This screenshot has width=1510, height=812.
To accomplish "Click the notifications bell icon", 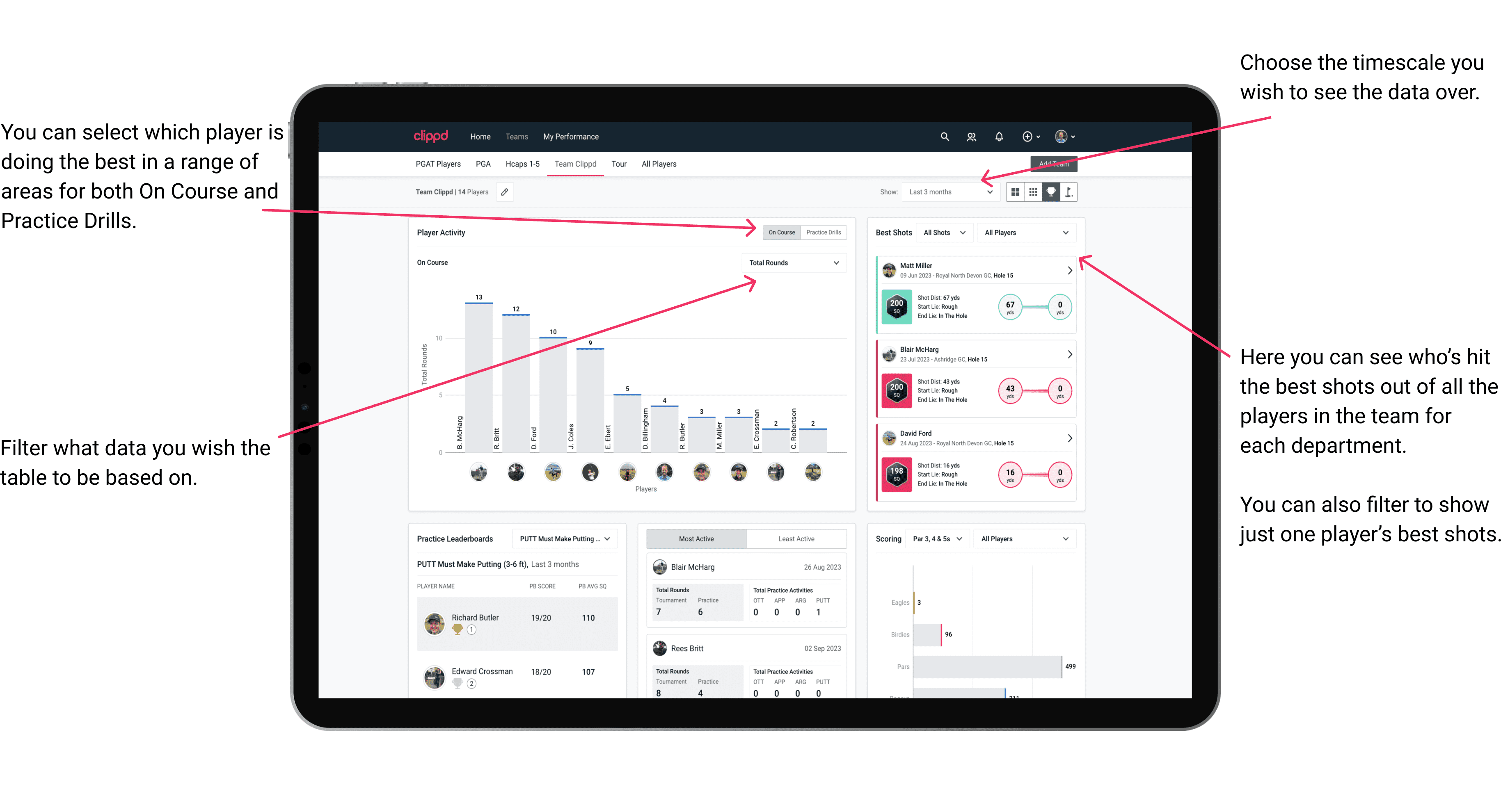I will coord(999,136).
